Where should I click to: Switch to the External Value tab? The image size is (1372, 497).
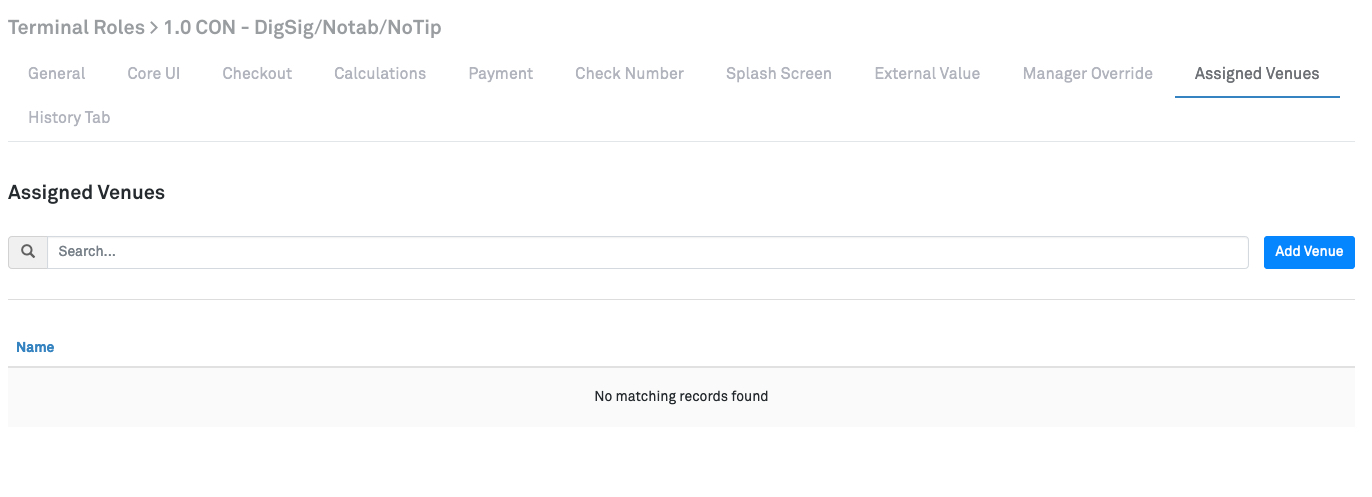pyautogui.click(x=927, y=73)
